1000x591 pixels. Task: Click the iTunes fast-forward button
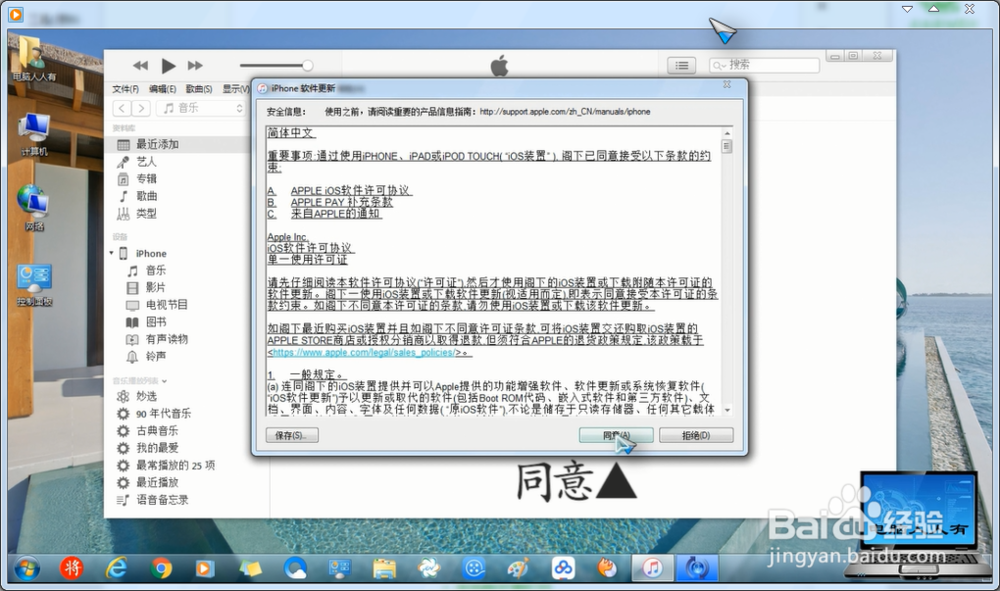tap(195, 65)
